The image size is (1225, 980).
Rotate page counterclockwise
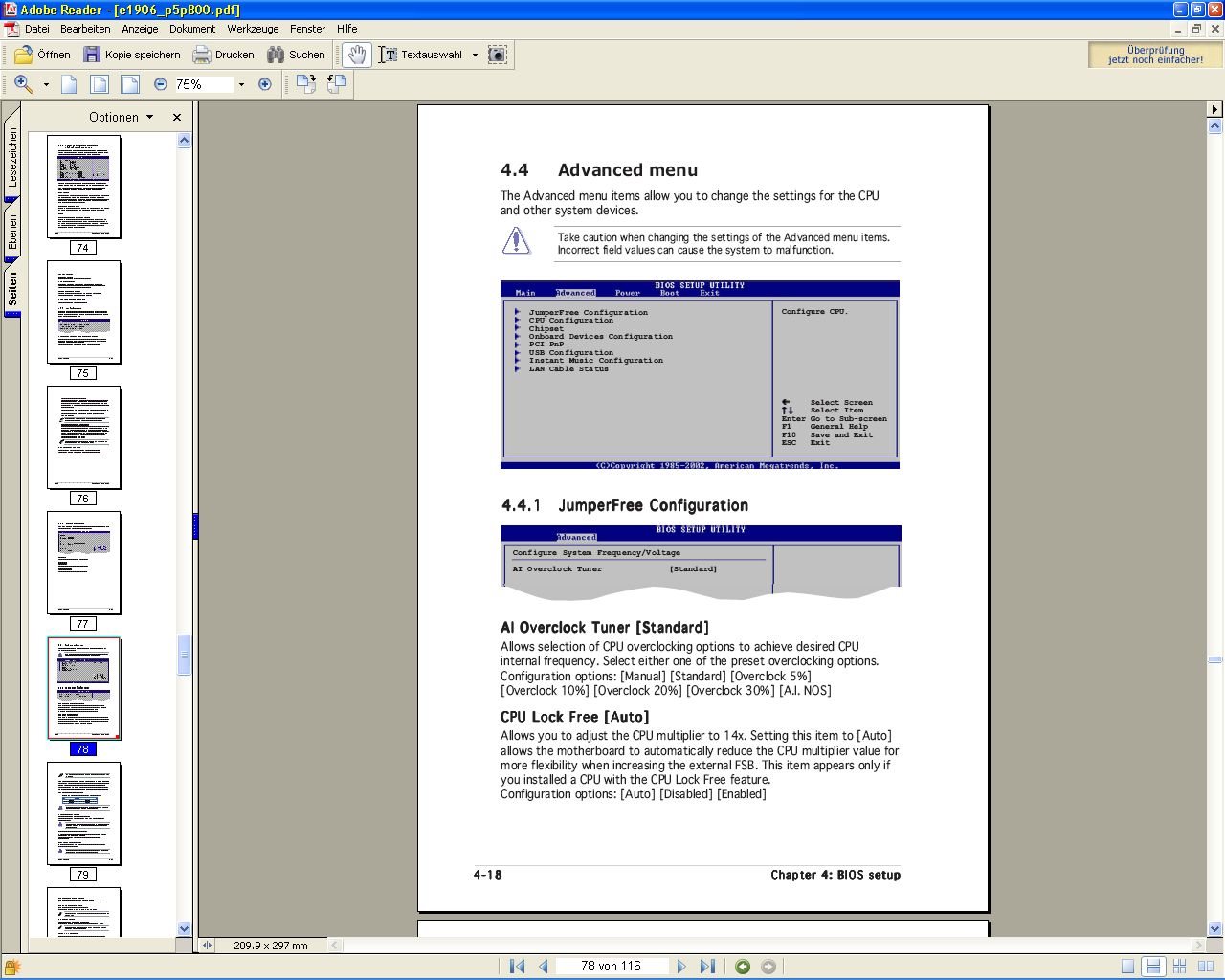click(x=337, y=84)
